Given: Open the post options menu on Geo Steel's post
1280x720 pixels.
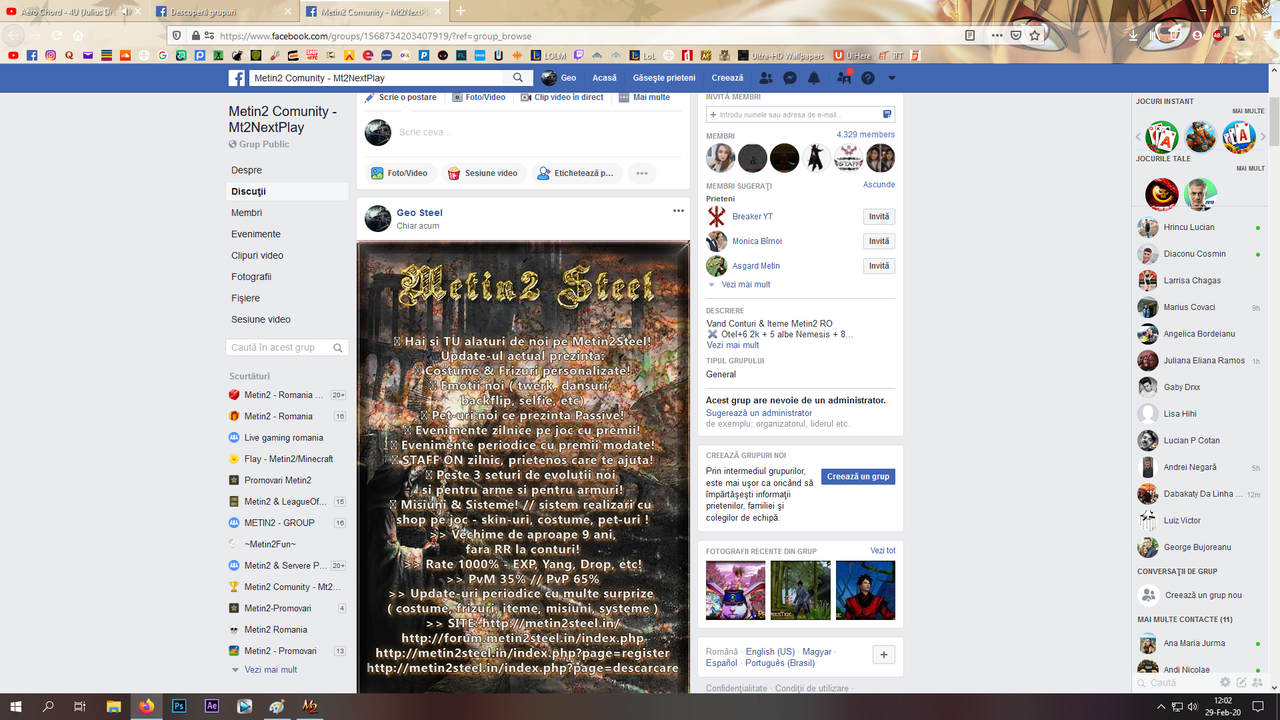Looking at the screenshot, I should [x=678, y=211].
